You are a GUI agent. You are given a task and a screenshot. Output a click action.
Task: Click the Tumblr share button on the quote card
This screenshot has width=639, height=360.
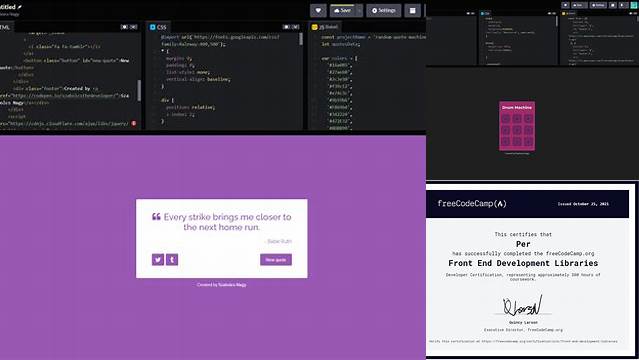pyautogui.click(x=172, y=260)
